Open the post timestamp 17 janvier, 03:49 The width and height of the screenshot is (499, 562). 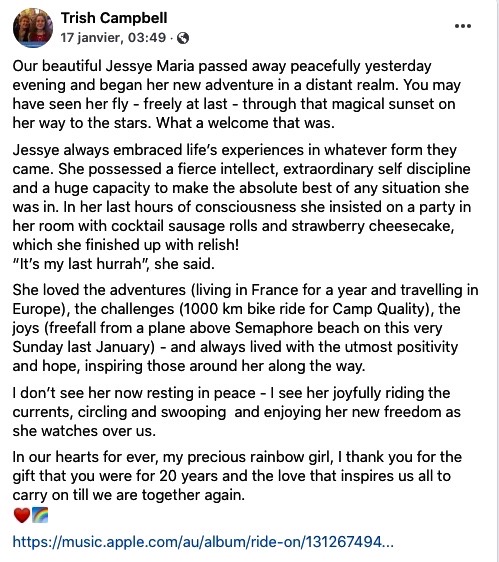(x=113, y=38)
